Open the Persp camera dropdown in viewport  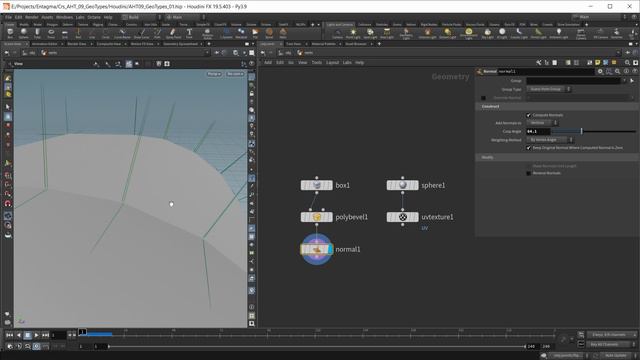[x=214, y=74]
